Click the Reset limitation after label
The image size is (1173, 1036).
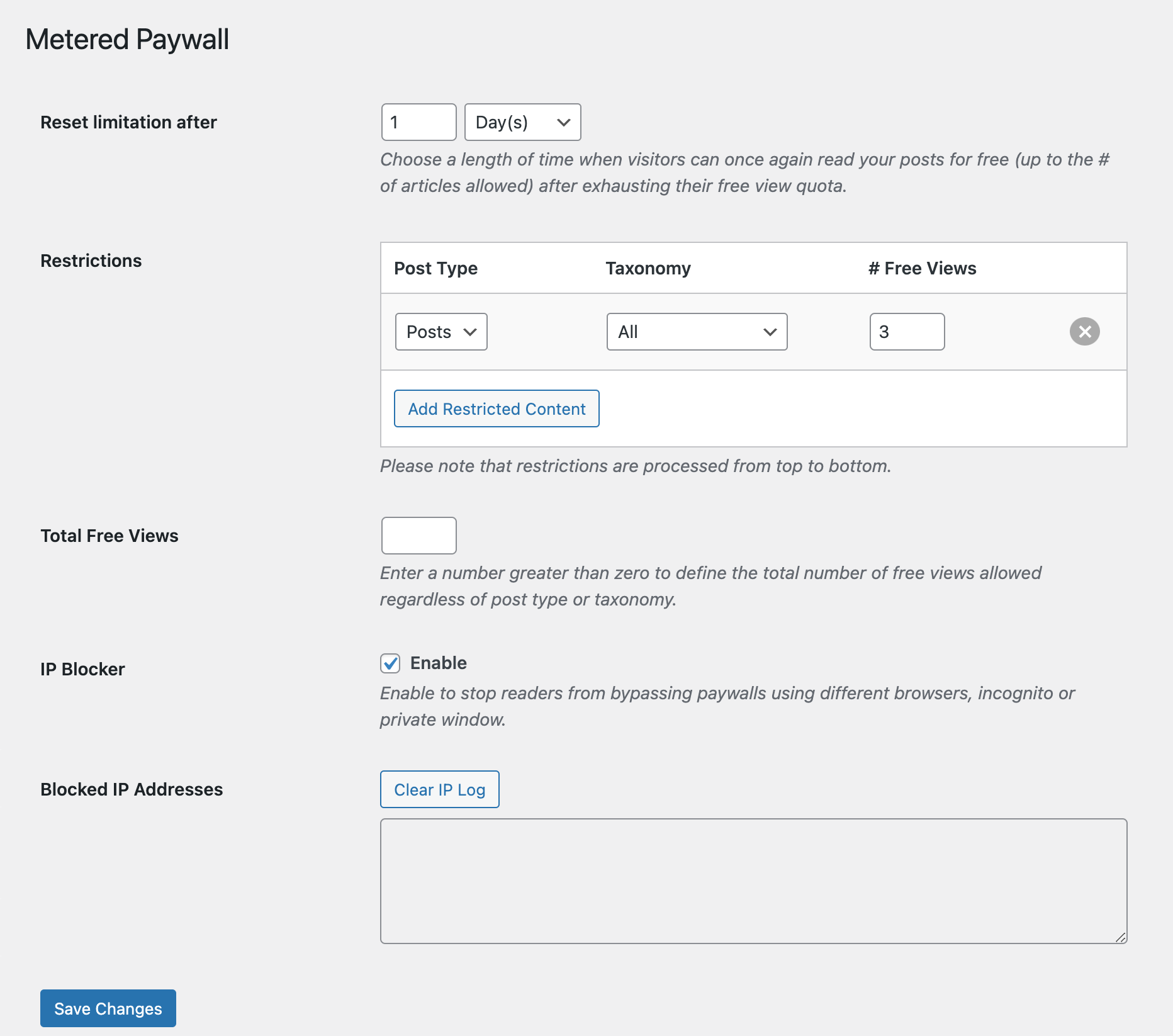(128, 122)
